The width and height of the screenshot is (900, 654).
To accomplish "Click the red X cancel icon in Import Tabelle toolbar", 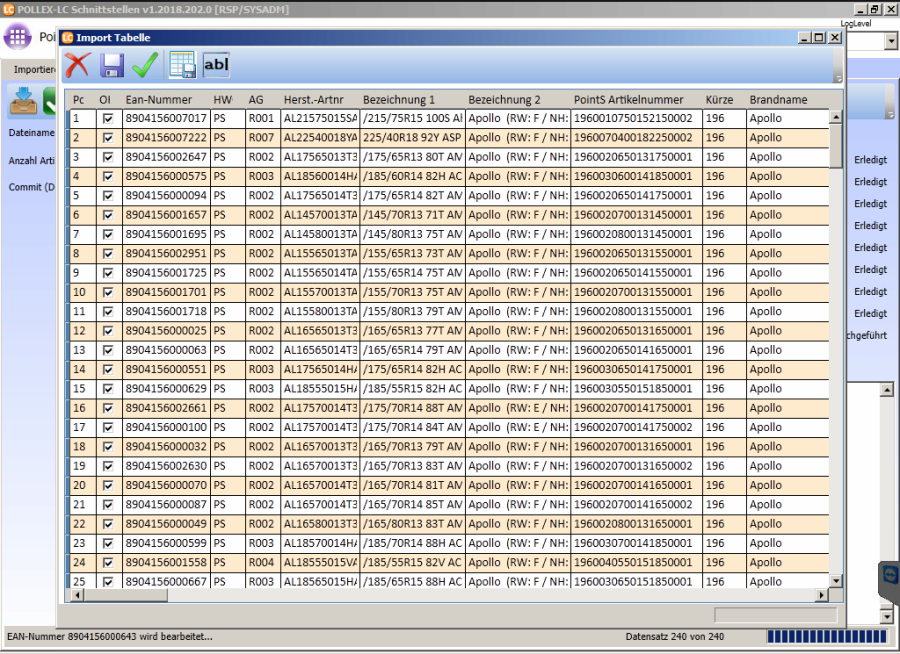I will 77,65.
